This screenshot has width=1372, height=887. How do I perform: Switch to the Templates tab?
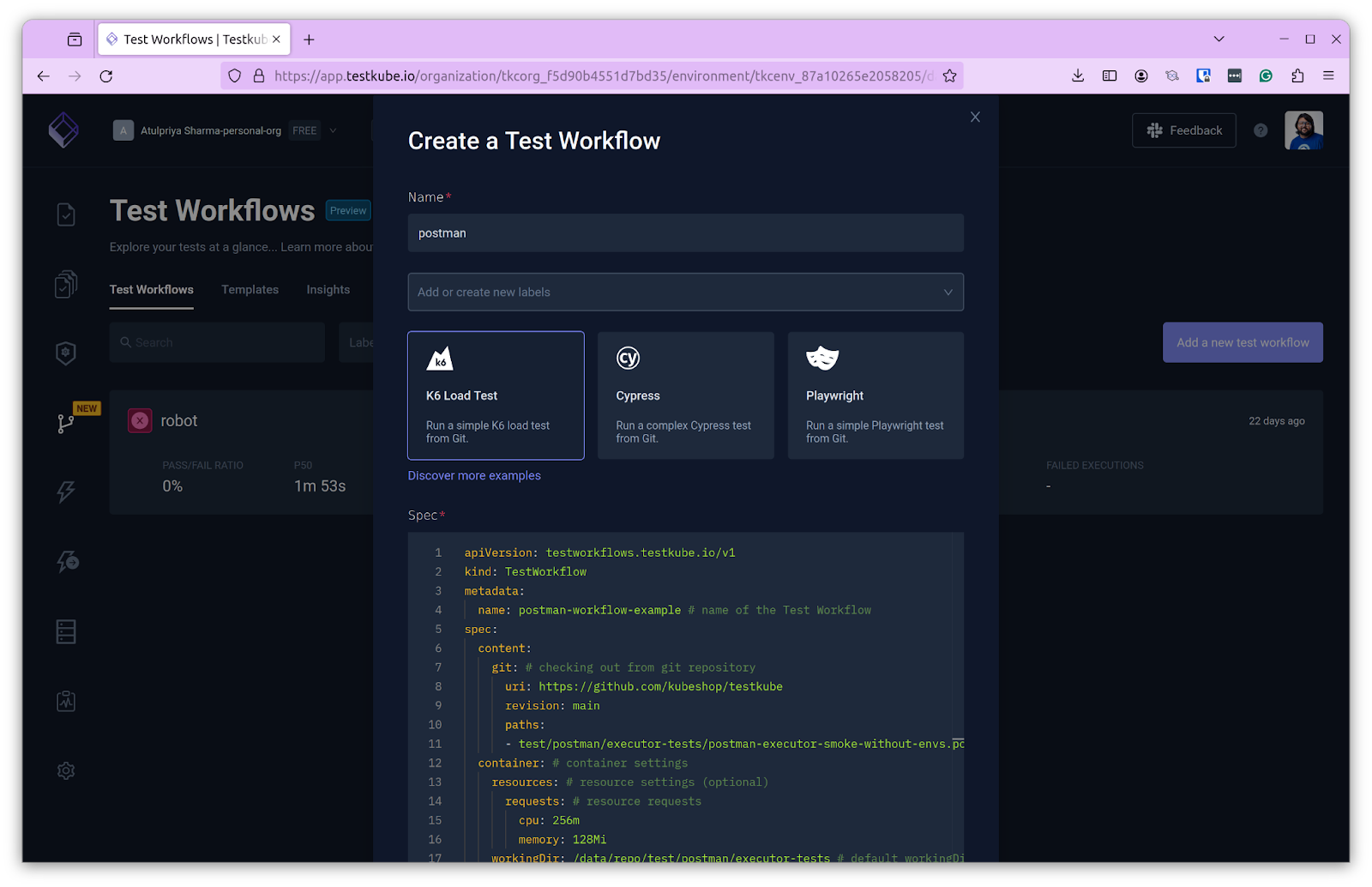point(250,290)
